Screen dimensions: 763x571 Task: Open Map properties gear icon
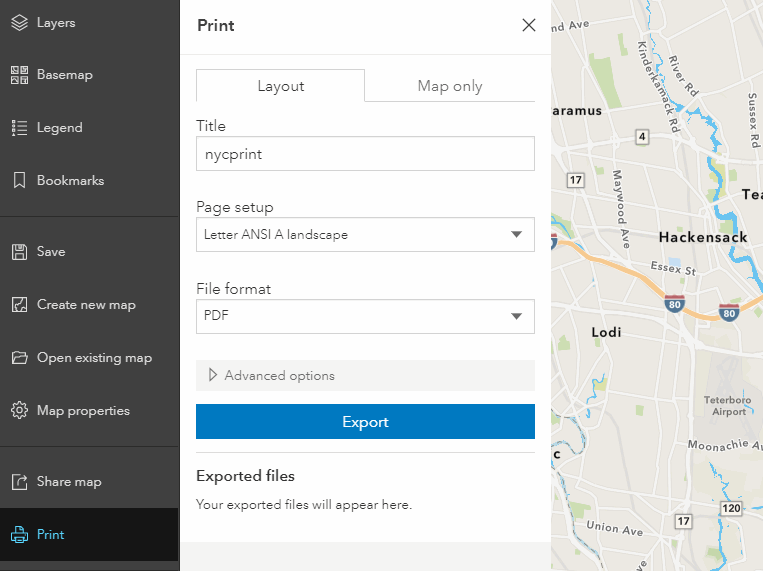coord(19,411)
